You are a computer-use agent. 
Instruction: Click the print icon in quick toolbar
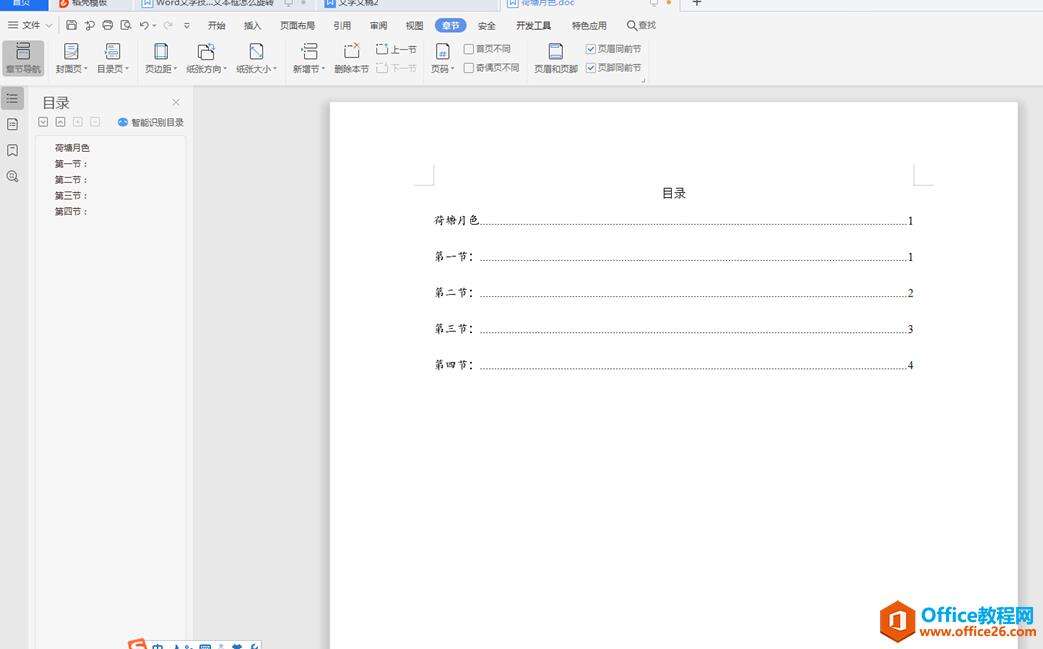click(x=108, y=25)
